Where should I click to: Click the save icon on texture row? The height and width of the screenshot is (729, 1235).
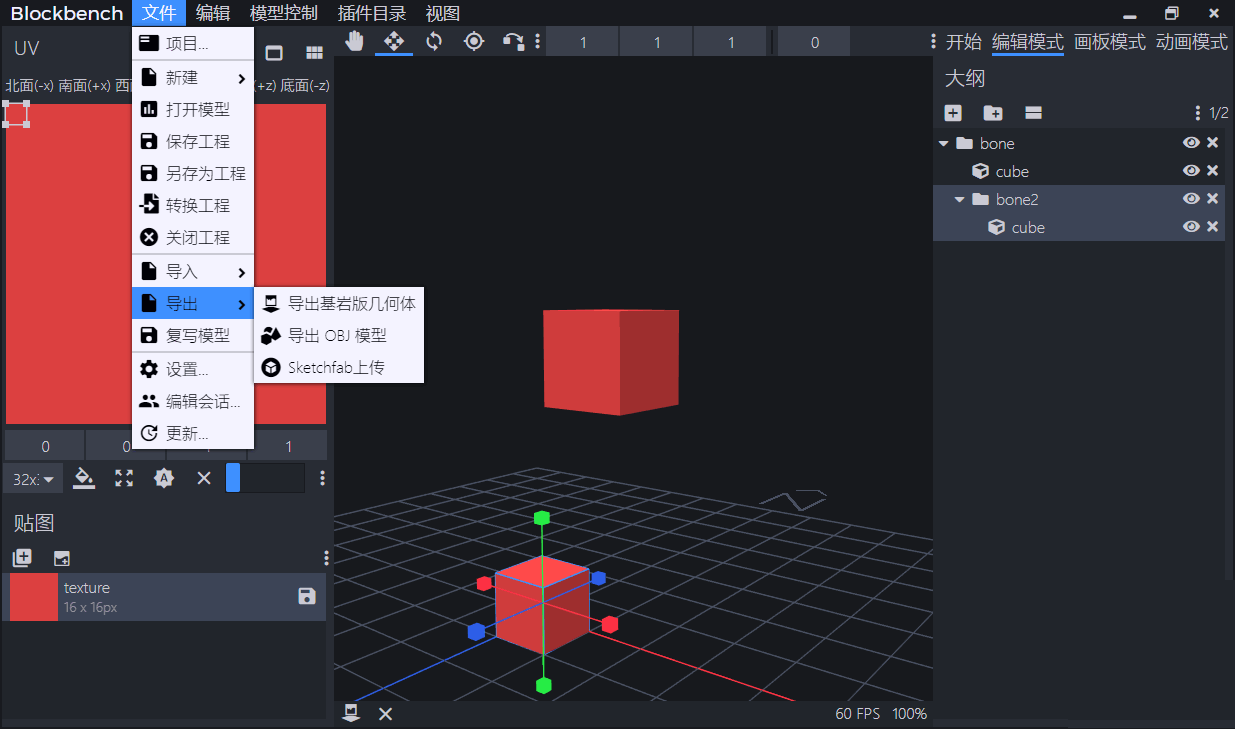point(307,597)
